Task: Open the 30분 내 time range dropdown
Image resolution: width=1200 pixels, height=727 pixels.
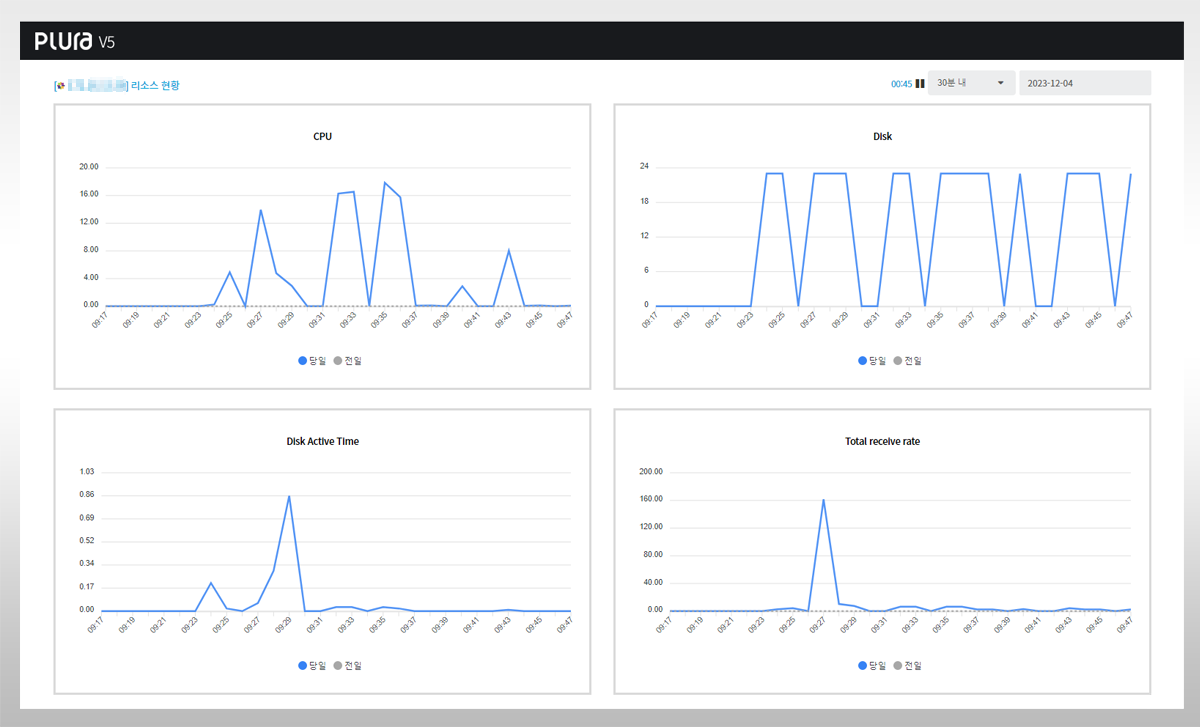Action: (x=971, y=83)
